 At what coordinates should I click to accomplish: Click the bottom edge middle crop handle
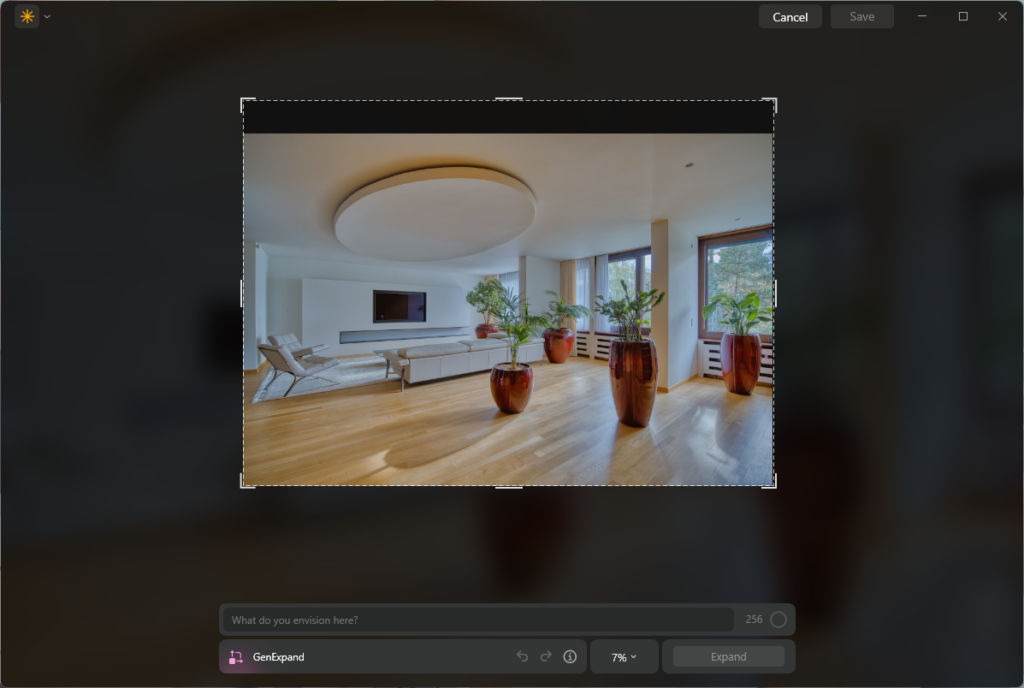509,487
